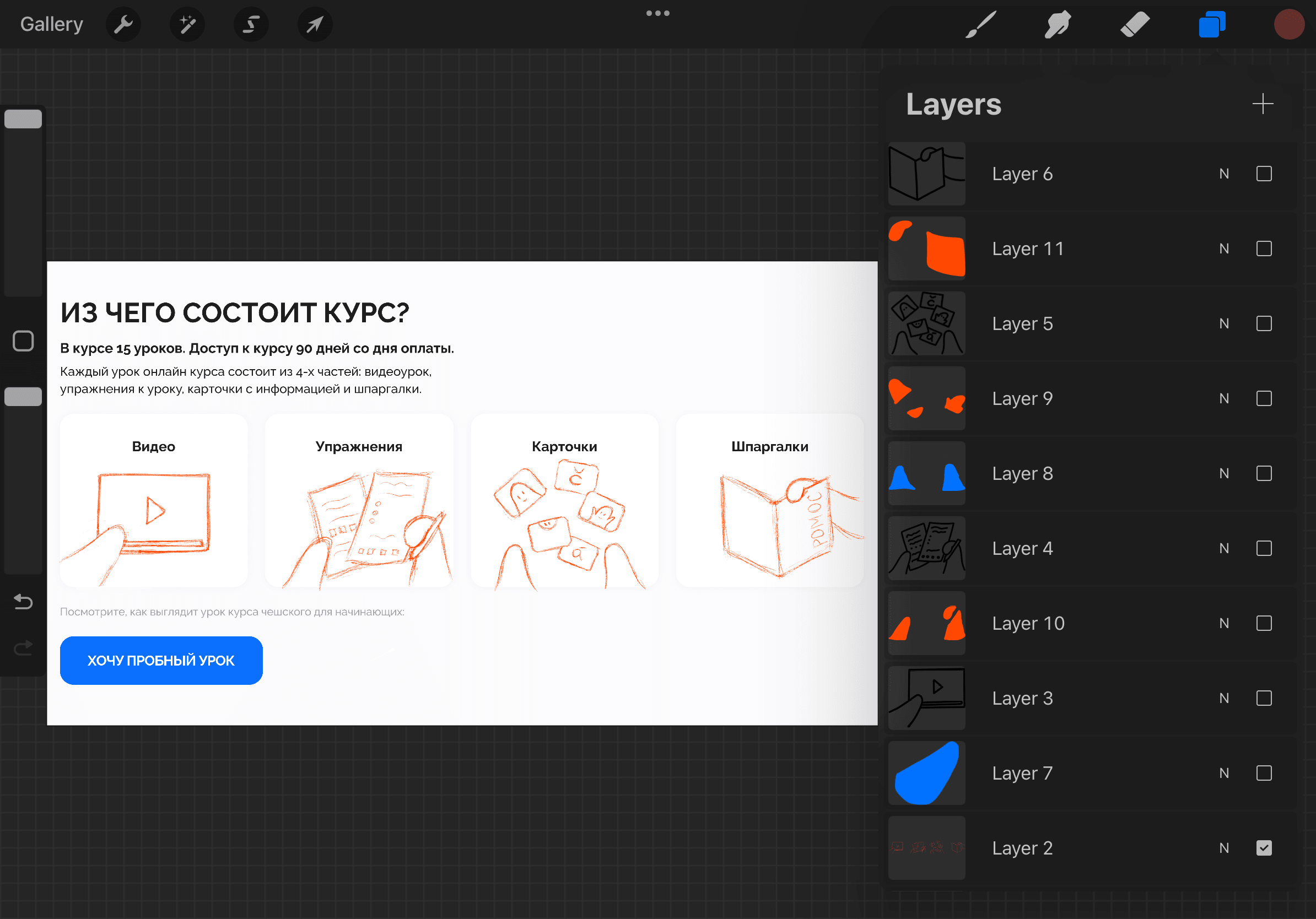The image size is (1316, 919).
Task: Click the Упражнения card on canvas
Action: 359,500
